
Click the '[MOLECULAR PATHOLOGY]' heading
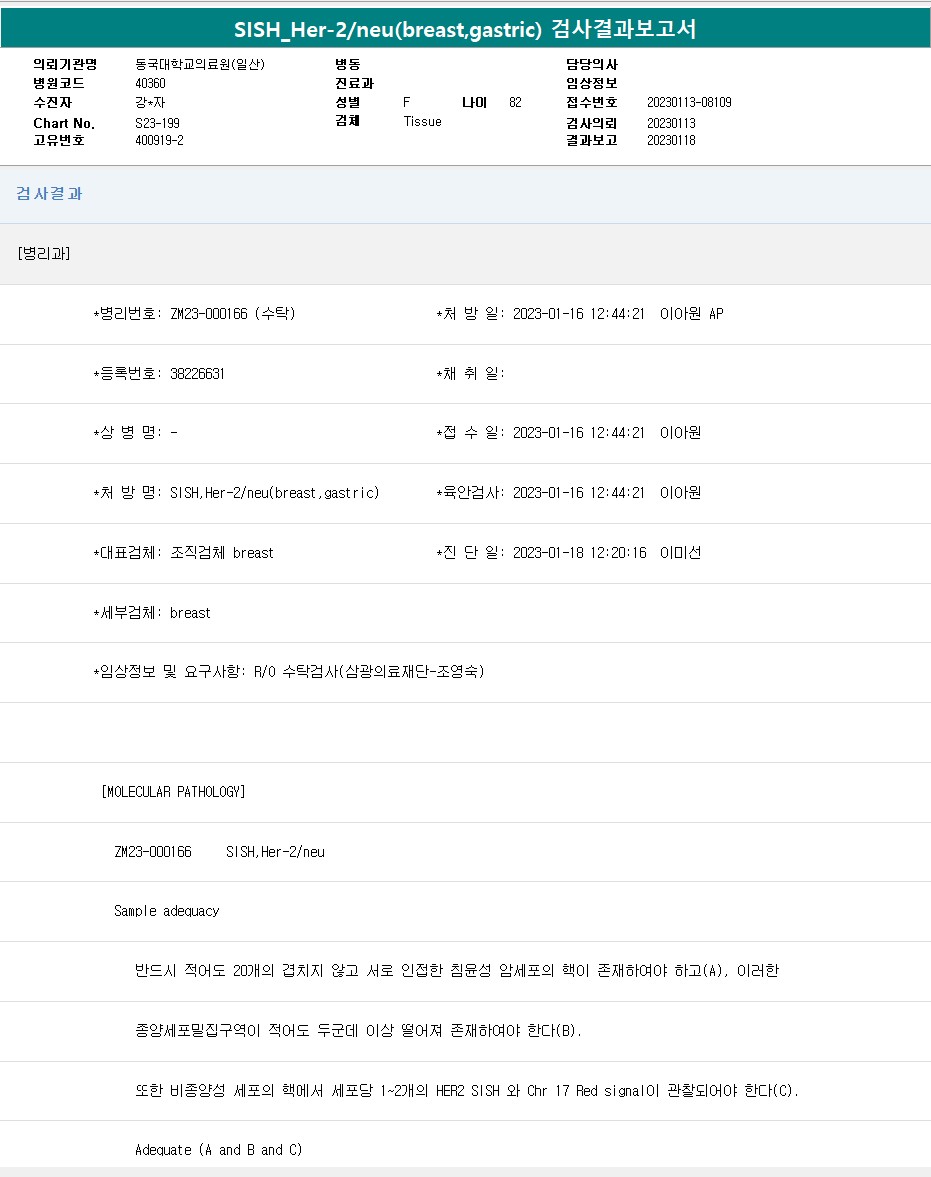tap(173, 791)
